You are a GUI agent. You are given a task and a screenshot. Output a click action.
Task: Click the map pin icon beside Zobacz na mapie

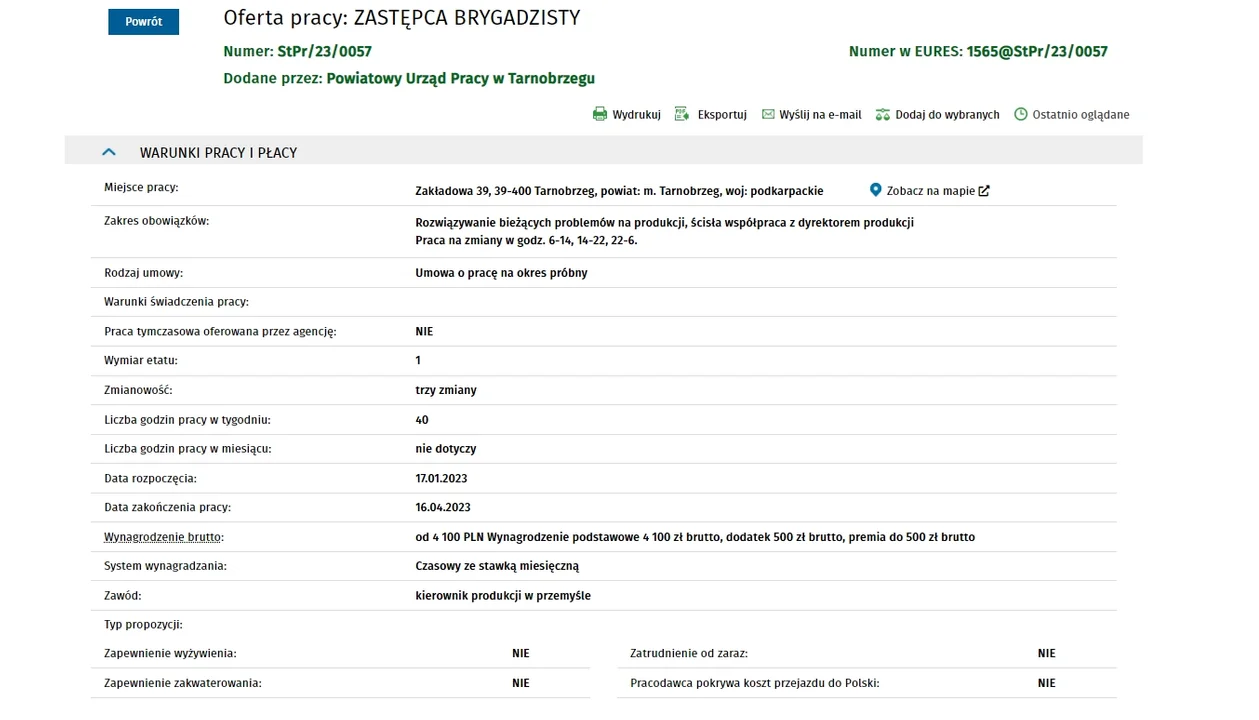[x=876, y=190]
